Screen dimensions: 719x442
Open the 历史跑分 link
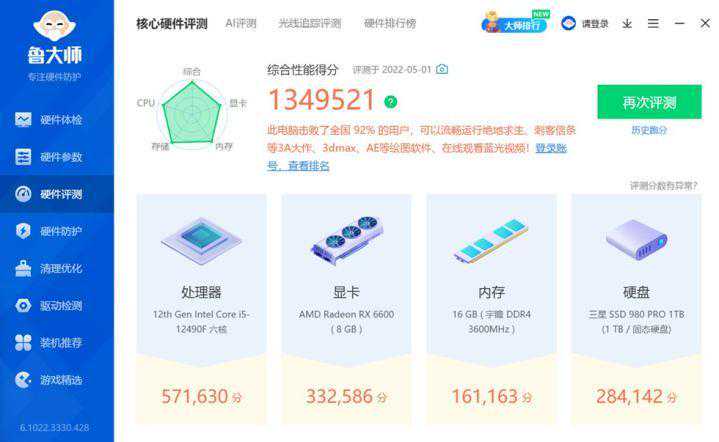(649, 130)
